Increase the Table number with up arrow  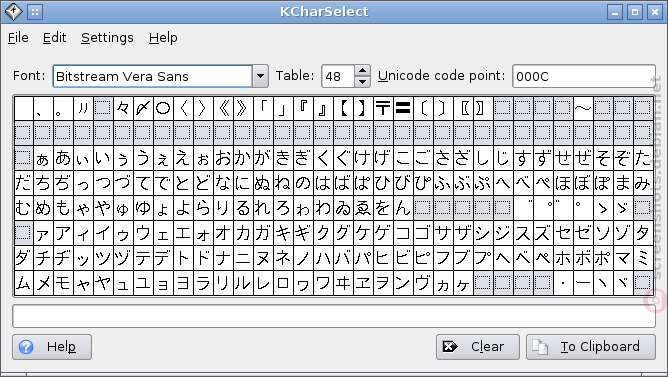coord(363,71)
